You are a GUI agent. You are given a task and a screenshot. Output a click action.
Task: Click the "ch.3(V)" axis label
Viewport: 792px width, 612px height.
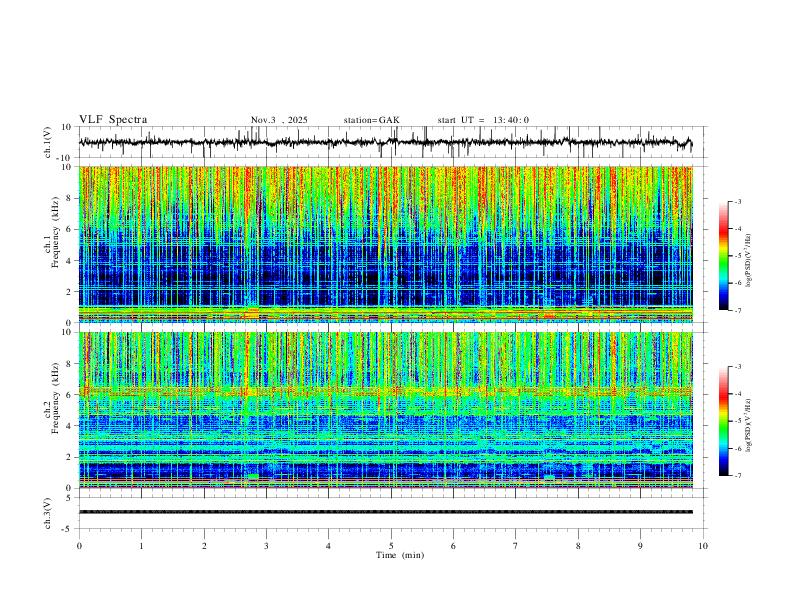point(48,513)
